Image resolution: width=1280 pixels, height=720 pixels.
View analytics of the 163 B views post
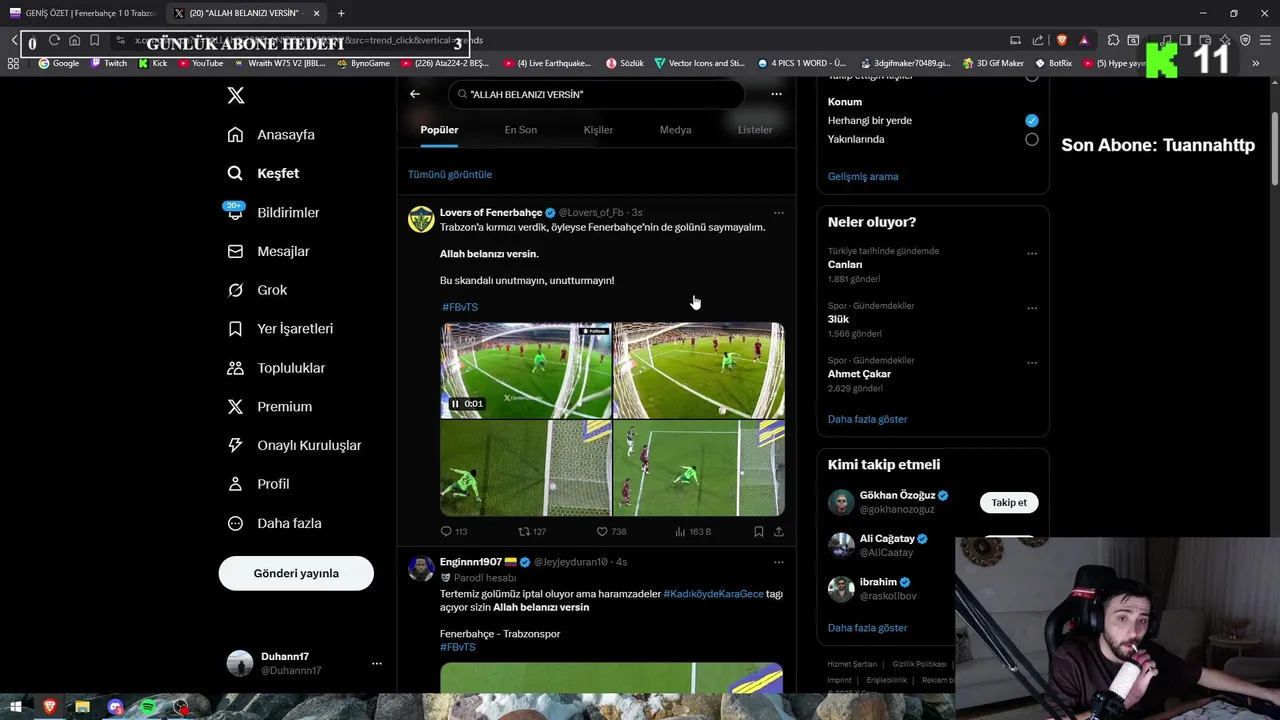(x=692, y=532)
